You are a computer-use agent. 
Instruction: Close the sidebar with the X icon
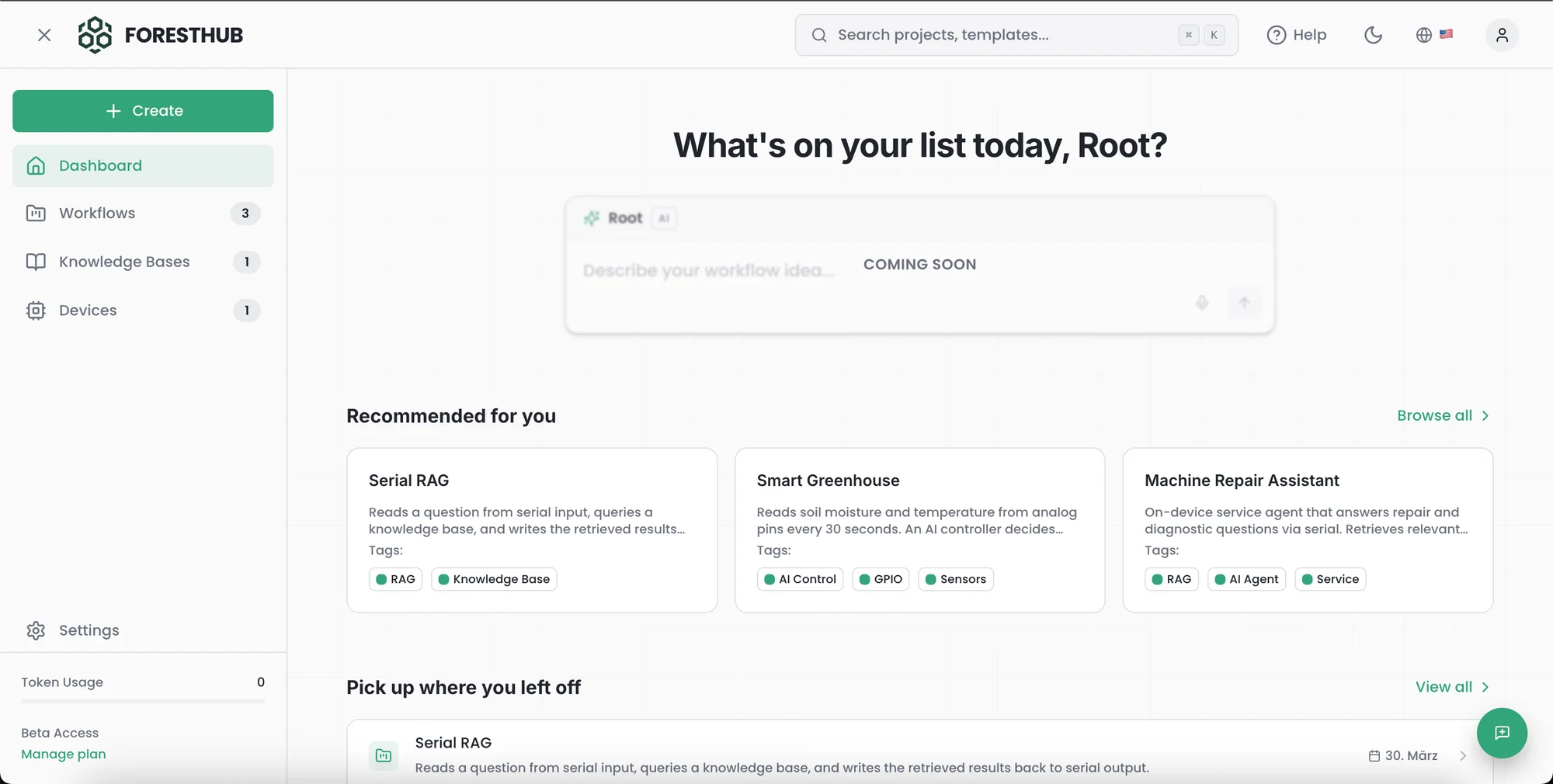tap(44, 35)
